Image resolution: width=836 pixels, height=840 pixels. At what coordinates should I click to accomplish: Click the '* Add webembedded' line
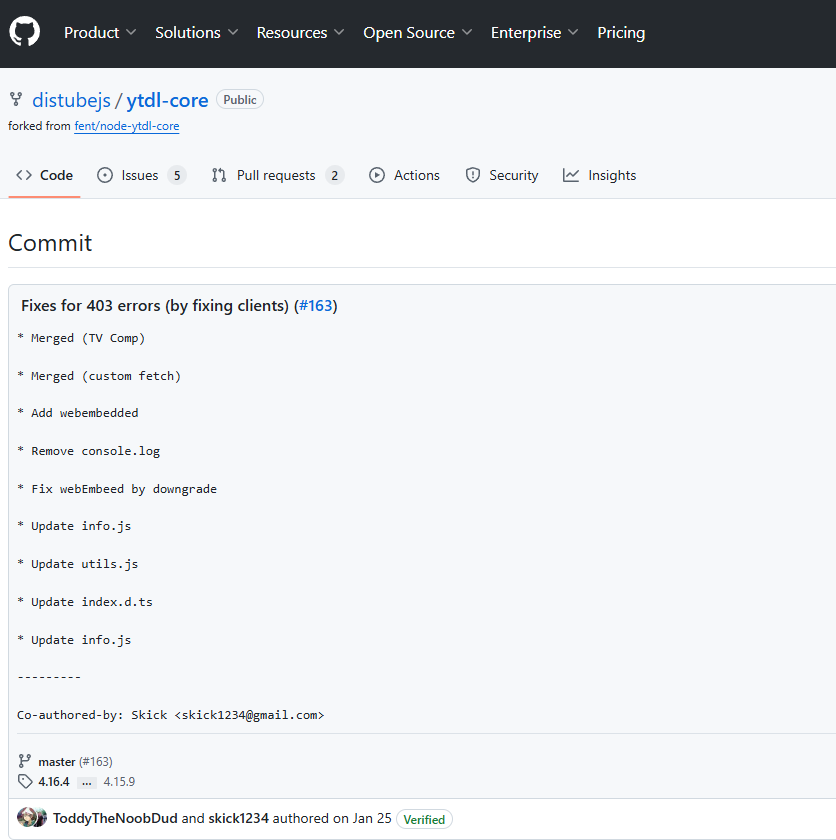pos(78,413)
